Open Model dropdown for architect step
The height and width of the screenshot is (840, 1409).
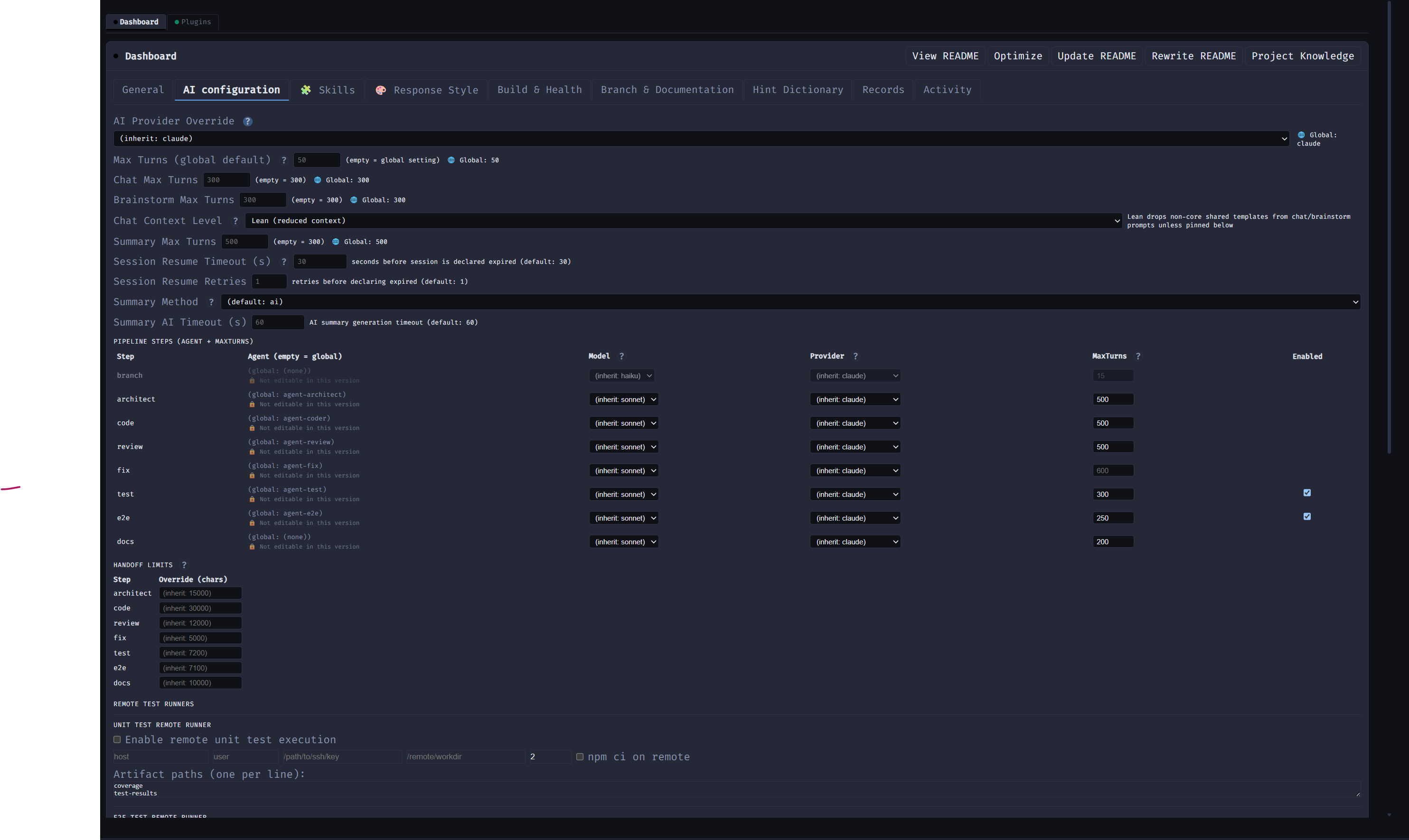(x=623, y=400)
